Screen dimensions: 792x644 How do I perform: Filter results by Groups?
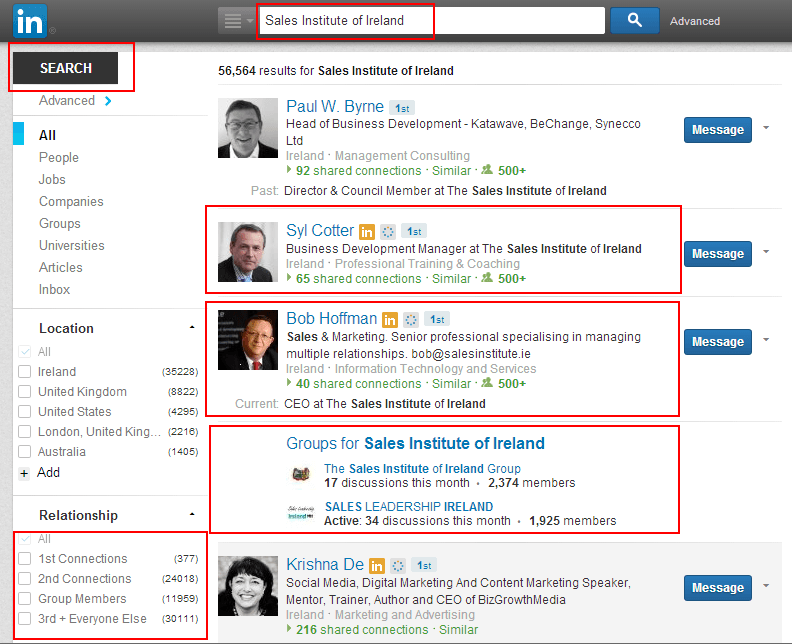point(60,223)
